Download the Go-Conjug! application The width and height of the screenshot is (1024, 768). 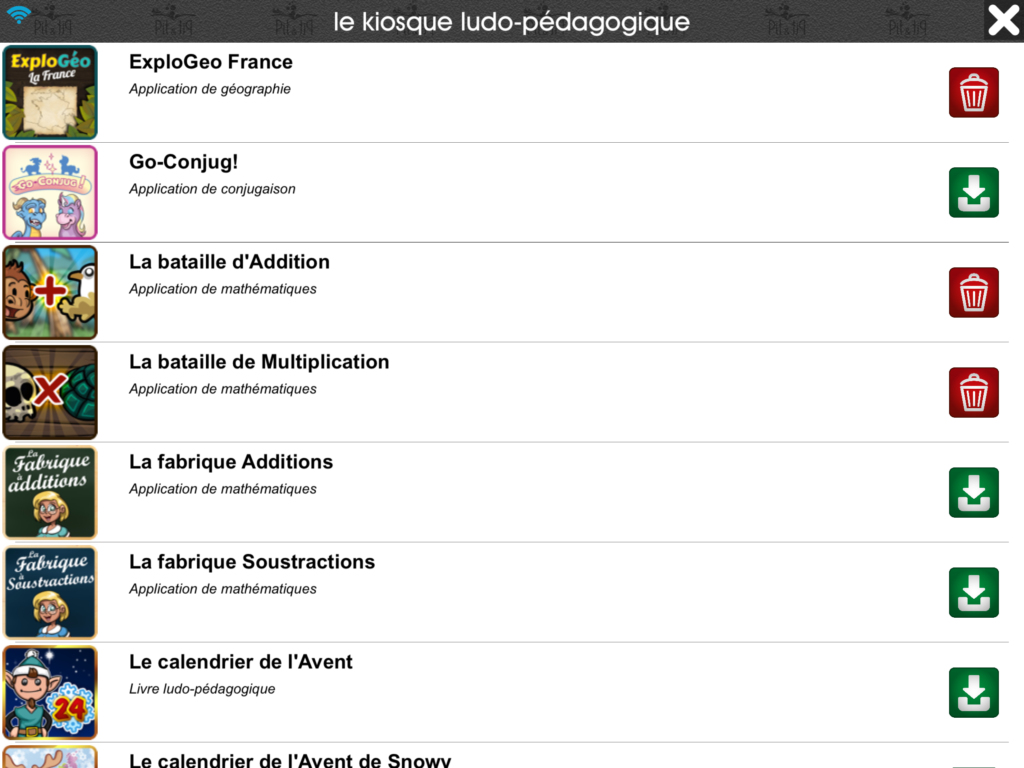pos(973,192)
